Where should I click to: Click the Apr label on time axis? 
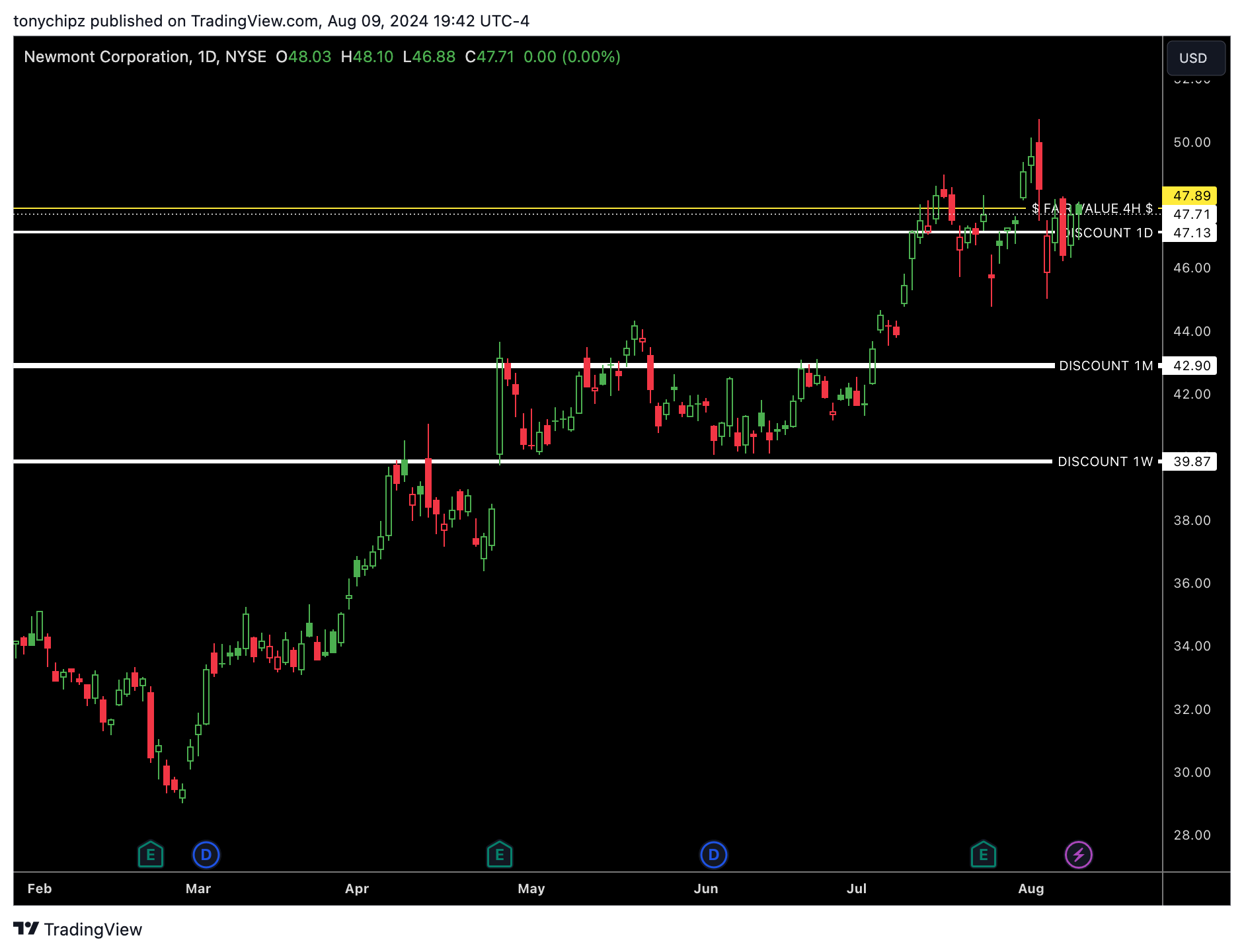click(x=357, y=889)
